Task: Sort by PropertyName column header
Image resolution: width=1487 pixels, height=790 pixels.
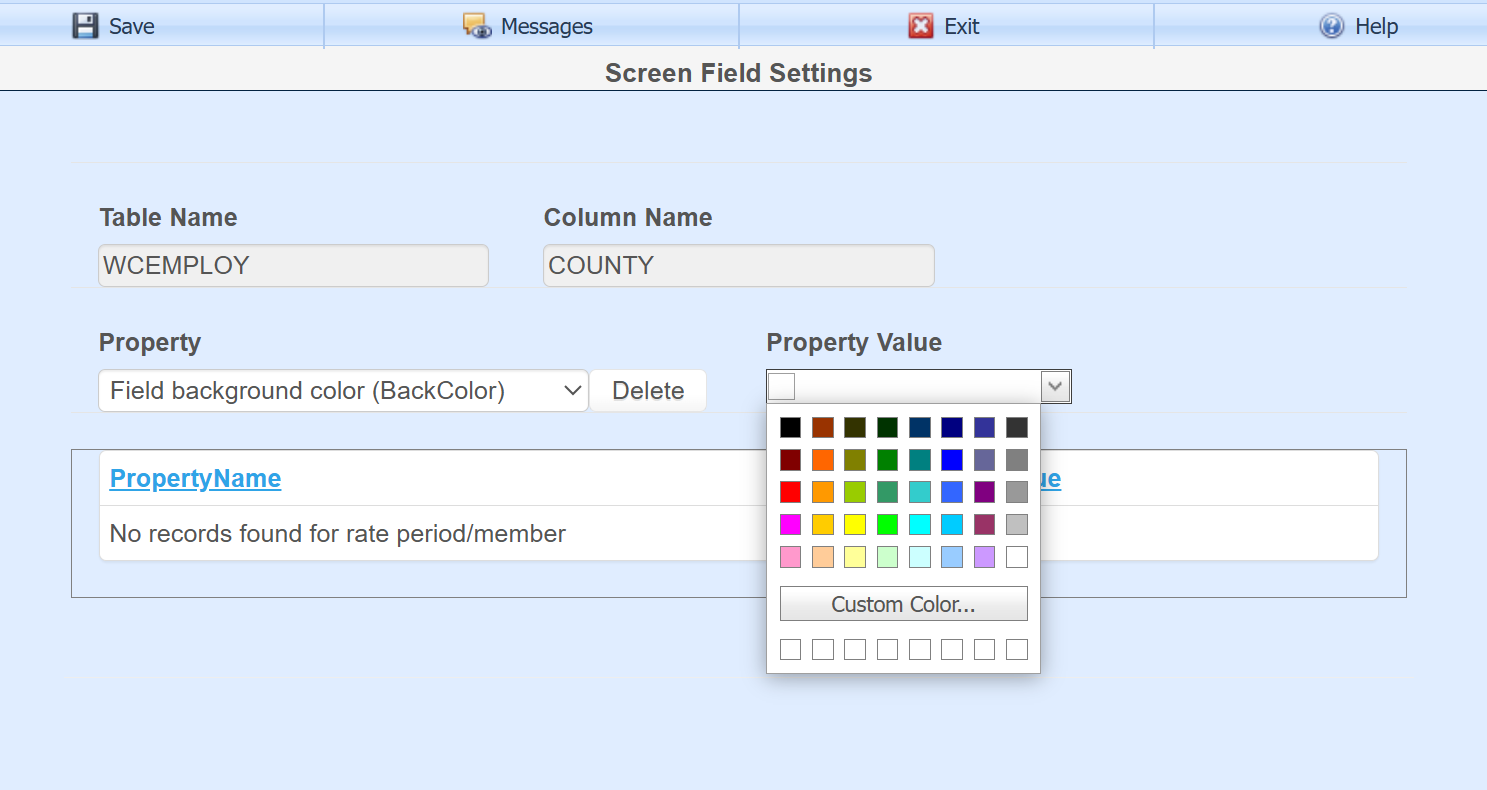Action: (195, 479)
